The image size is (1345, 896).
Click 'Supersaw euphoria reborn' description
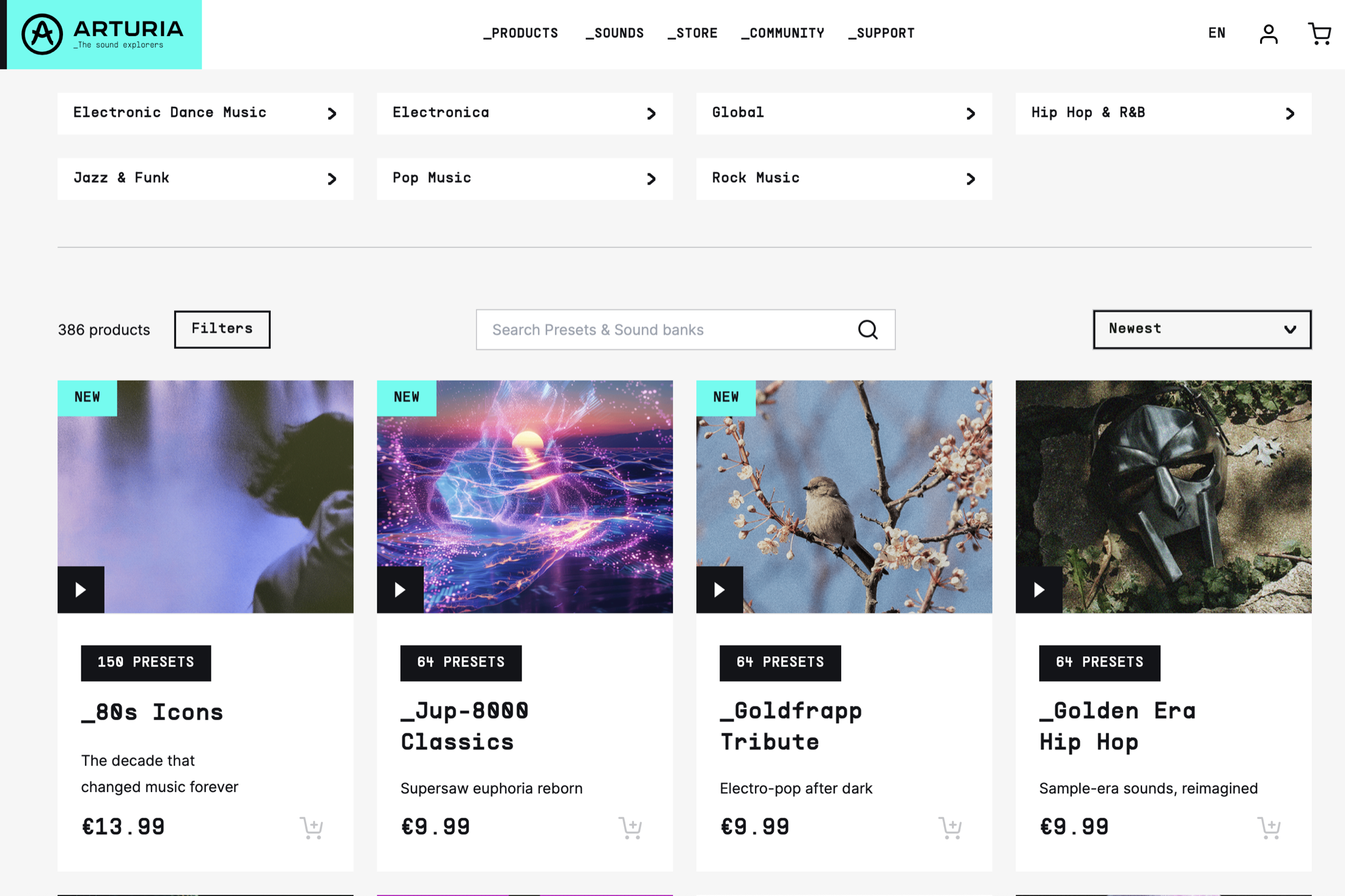coord(491,788)
